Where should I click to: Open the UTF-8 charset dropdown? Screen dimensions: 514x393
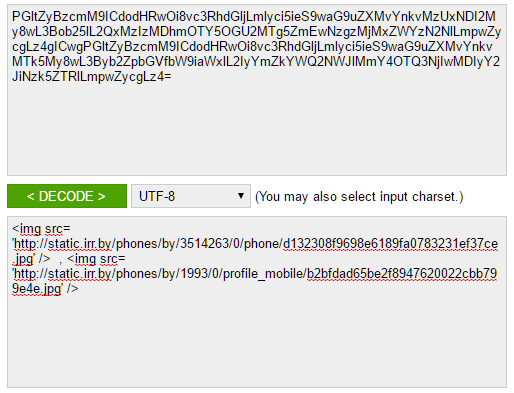tap(191, 196)
